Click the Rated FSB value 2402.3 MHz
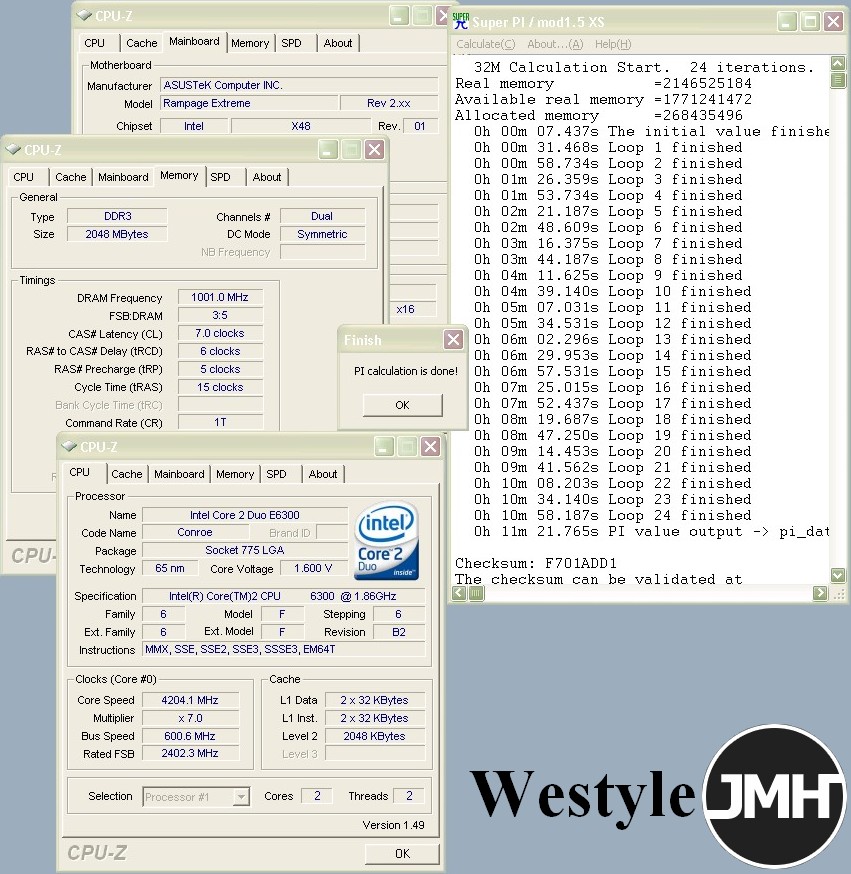The image size is (851, 874). pos(190,754)
